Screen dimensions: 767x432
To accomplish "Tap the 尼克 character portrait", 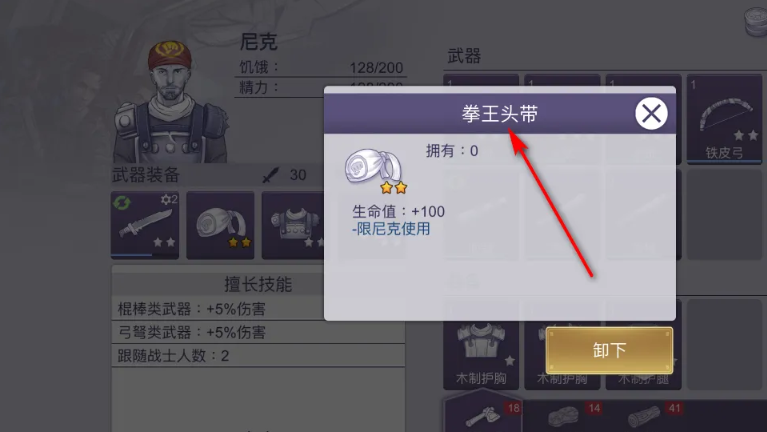I will [x=170, y=102].
